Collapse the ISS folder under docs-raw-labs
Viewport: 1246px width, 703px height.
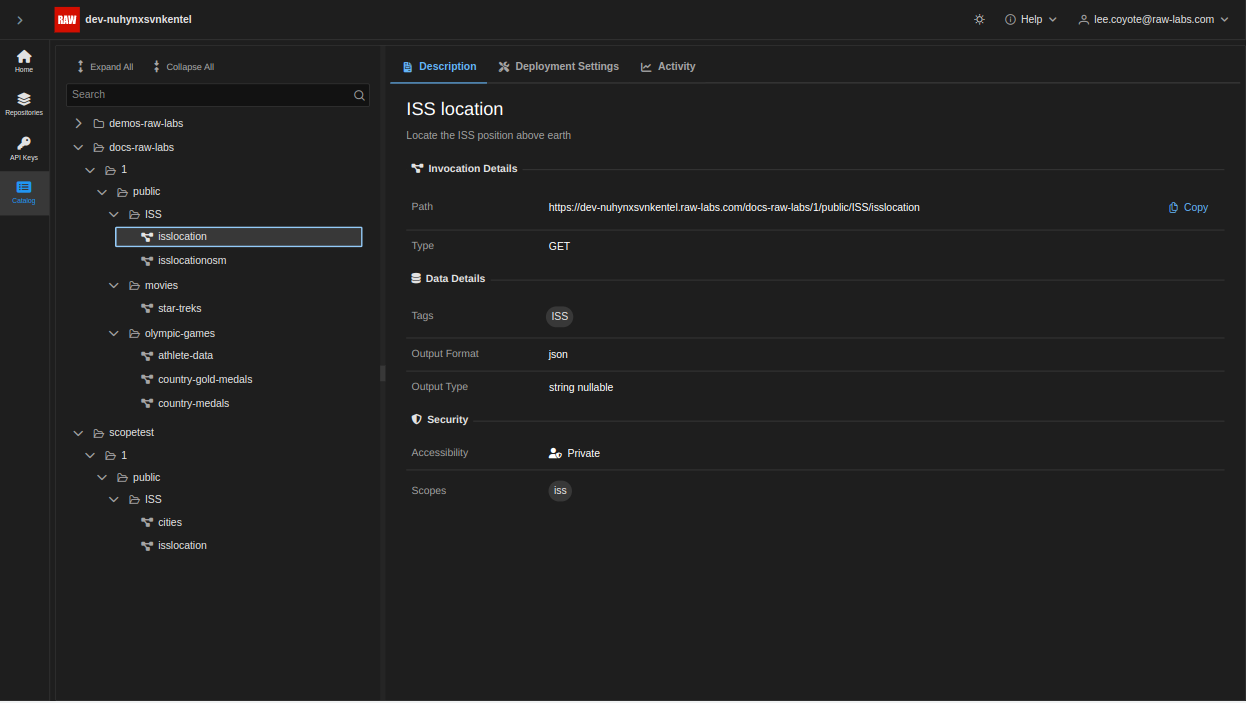click(x=114, y=215)
